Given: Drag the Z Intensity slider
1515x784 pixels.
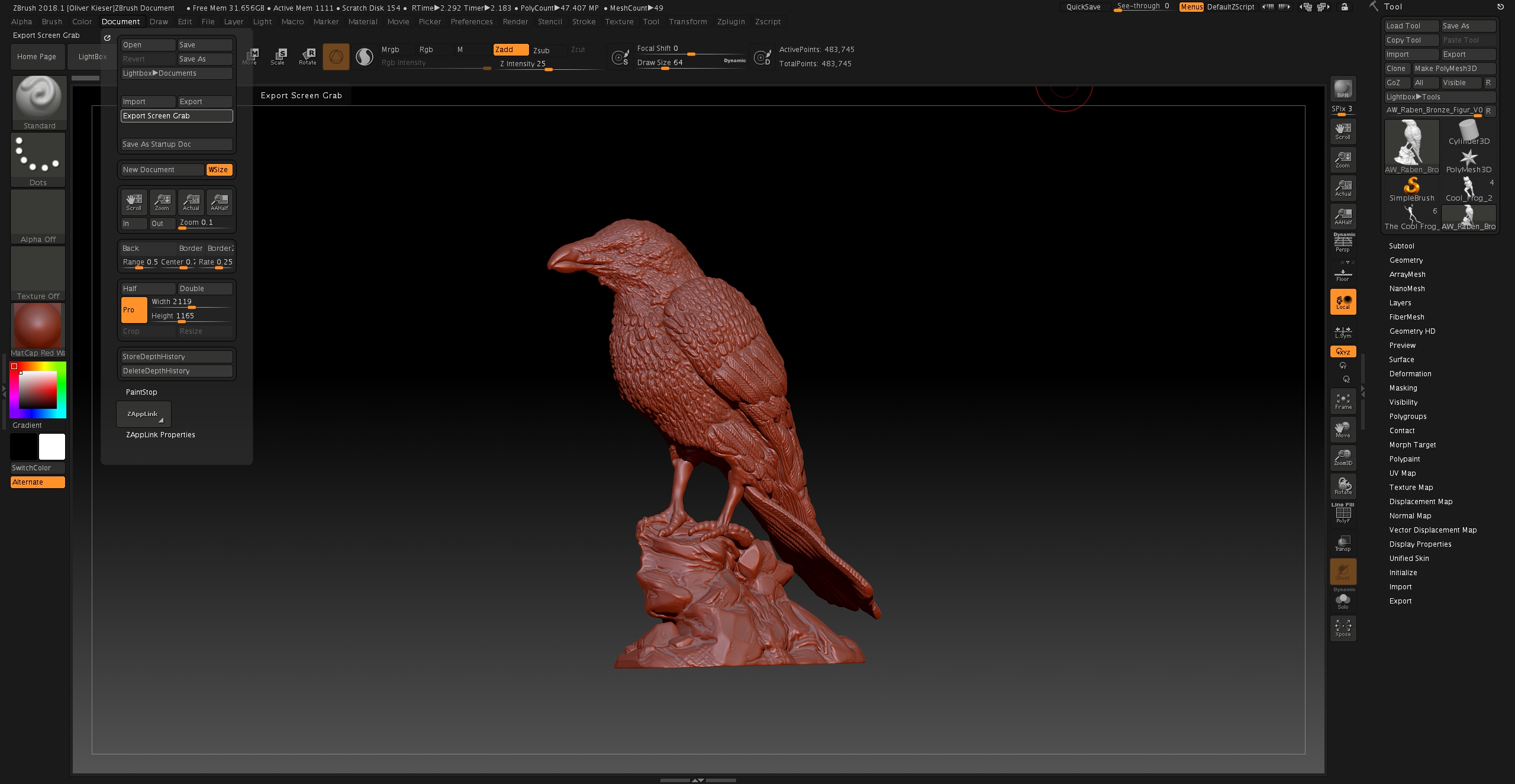Looking at the screenshot, I should (x=537, y=68).
